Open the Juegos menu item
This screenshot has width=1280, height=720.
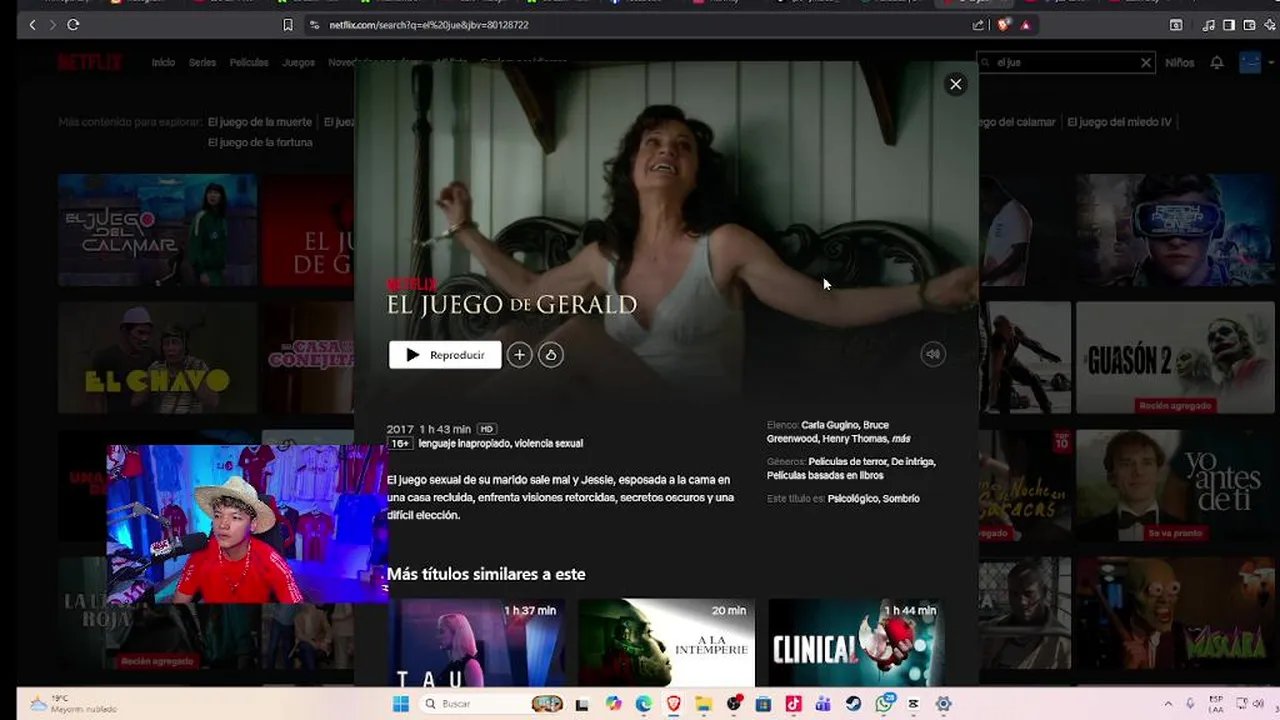[298, 62]
